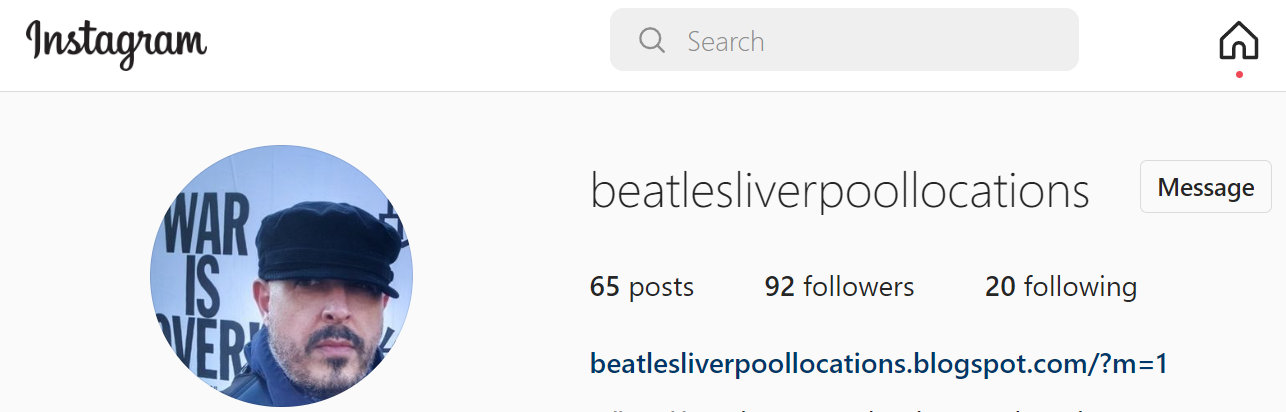Click the beatlesliverpoollocations username heading
This screenshot has height=412, width=1286.
[x=840, y=191]
